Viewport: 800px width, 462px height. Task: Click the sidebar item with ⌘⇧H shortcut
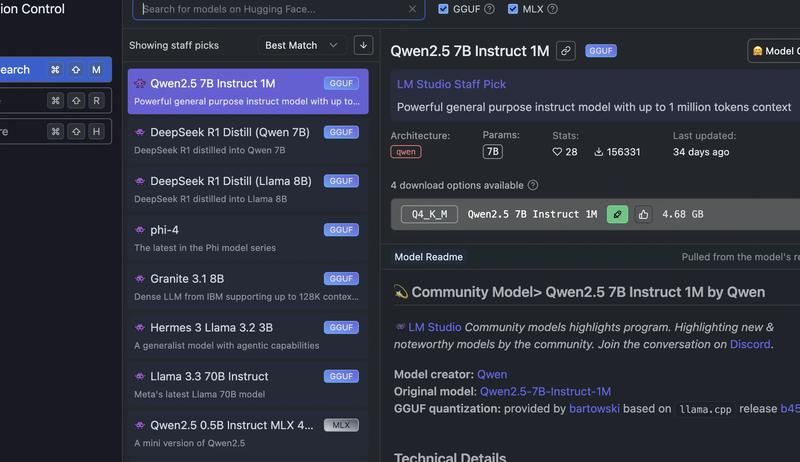(56, 132)
